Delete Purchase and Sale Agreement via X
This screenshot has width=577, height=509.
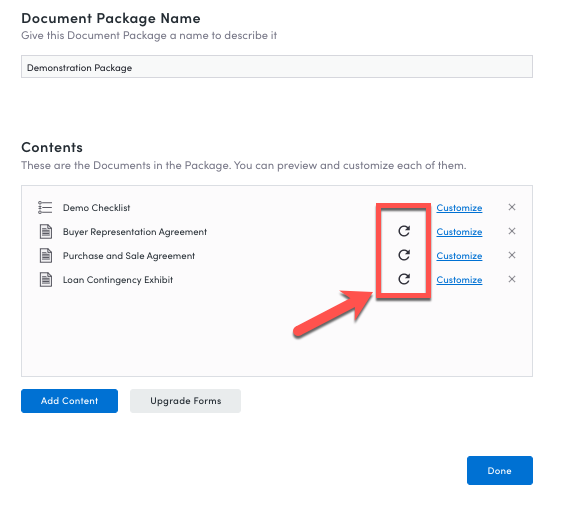coord(511,255)
